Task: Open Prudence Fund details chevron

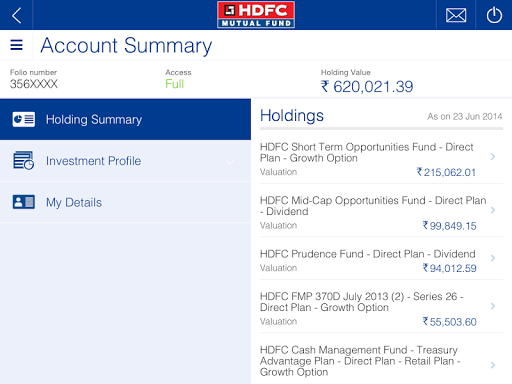Action: [493, 258]
